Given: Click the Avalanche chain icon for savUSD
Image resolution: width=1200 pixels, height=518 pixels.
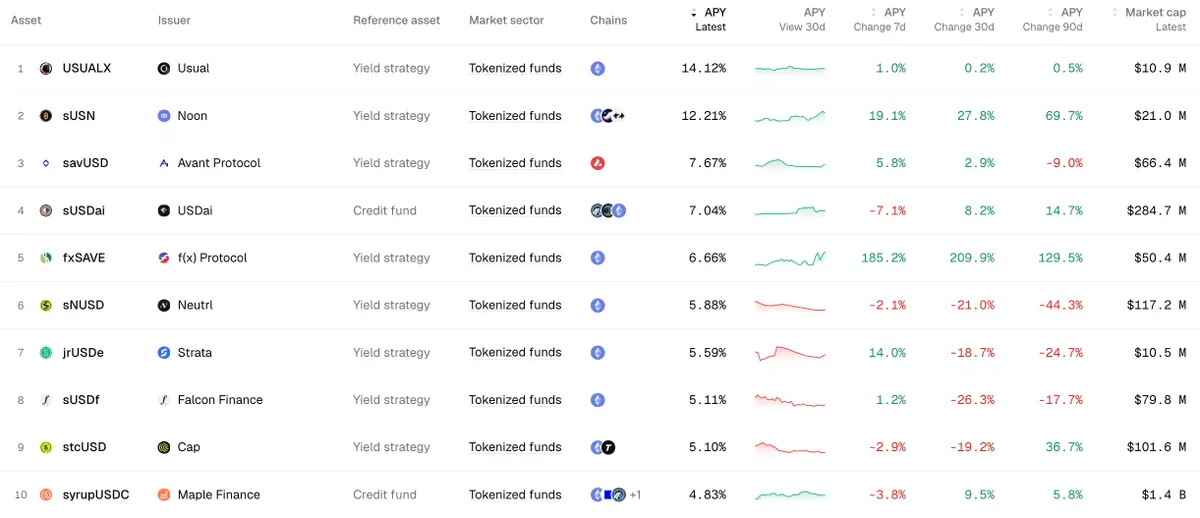Looking at the screenshot, I should 598,163.
